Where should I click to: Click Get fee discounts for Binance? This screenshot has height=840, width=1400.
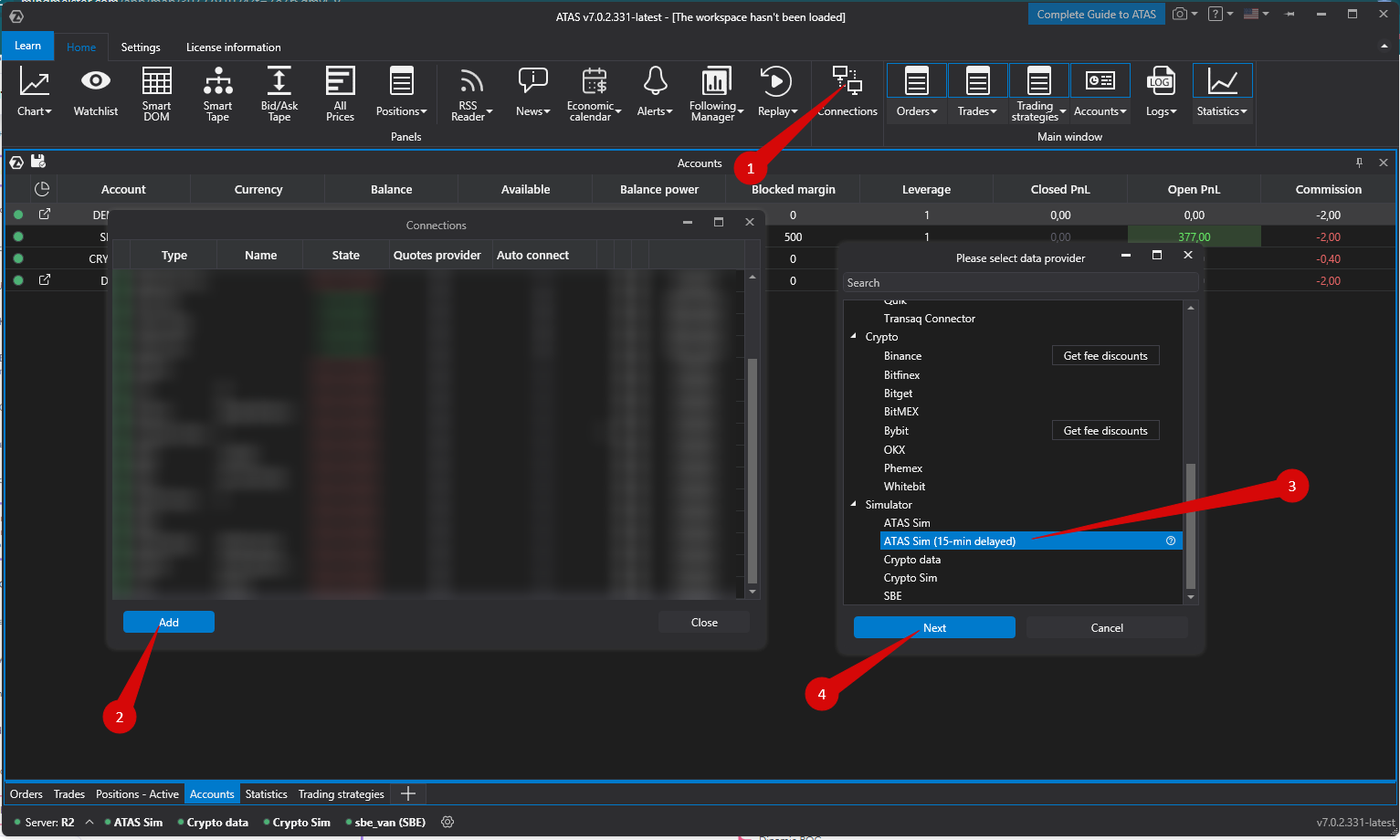point(1106,356)
